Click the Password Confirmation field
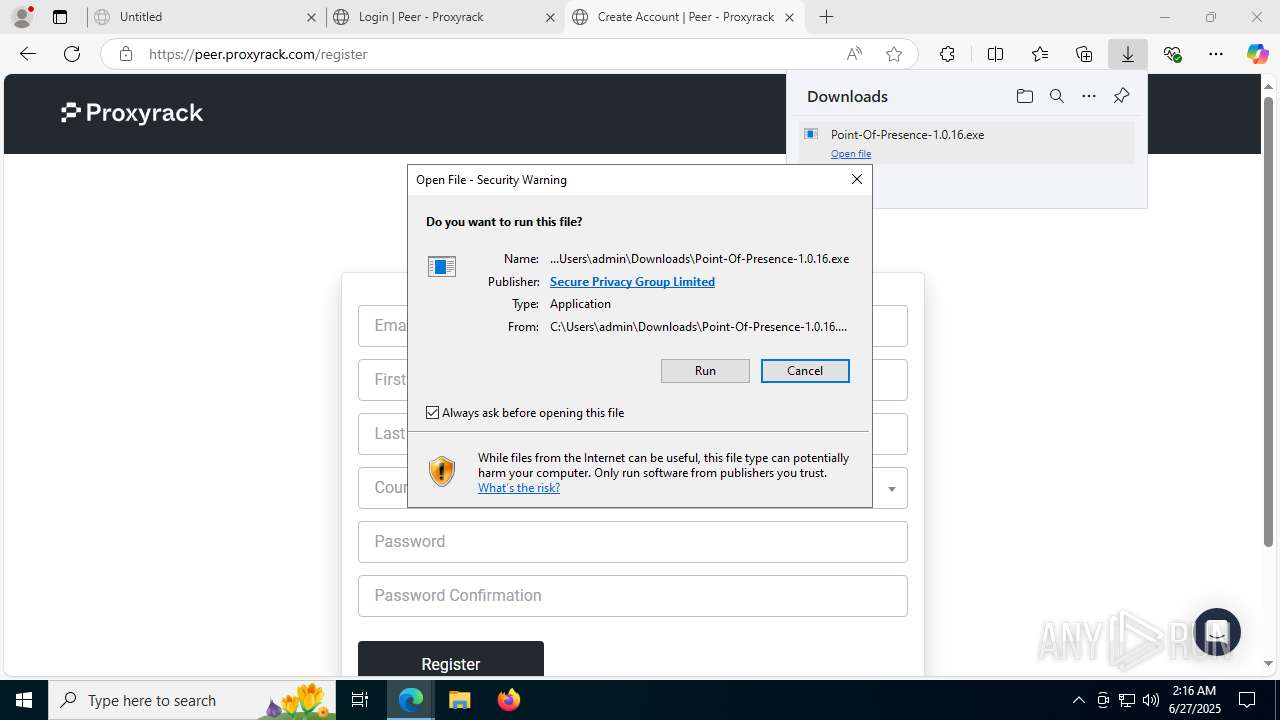1280x720 pixels. tap(633, 596)
